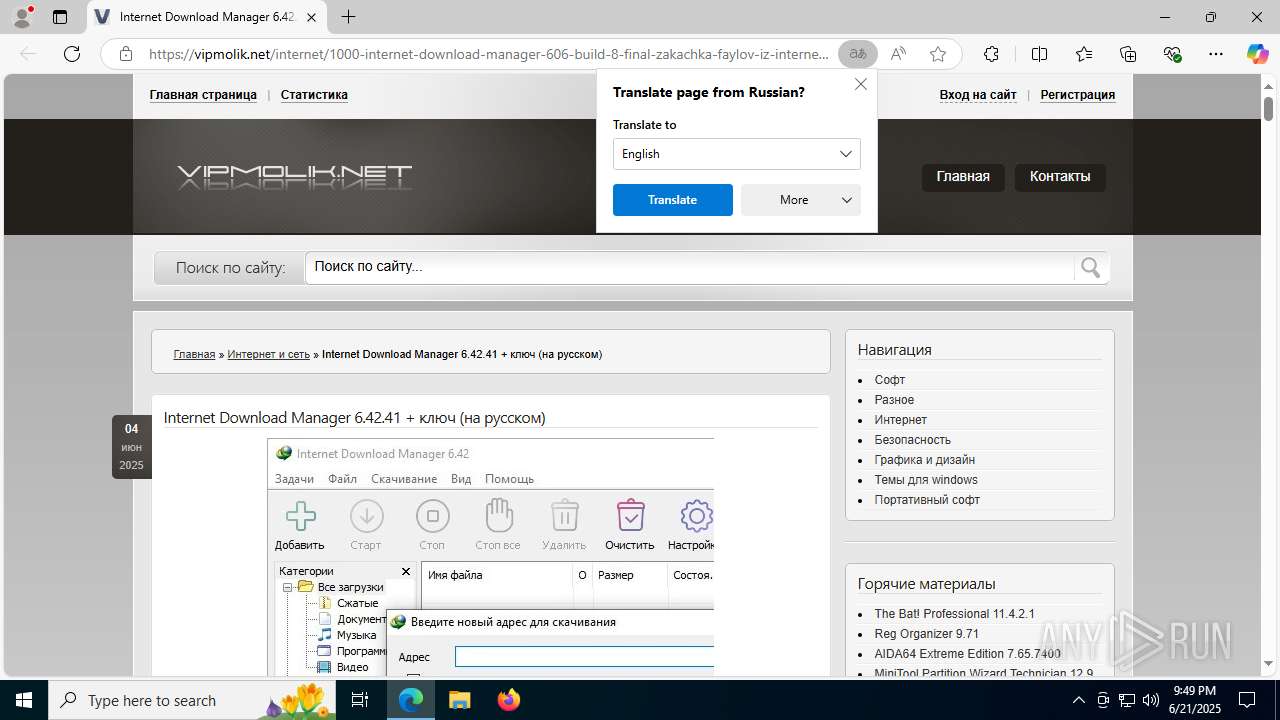Open notification center icon
The height and width of the screenshot is (720, 1280).
[x=1247, y=700]
